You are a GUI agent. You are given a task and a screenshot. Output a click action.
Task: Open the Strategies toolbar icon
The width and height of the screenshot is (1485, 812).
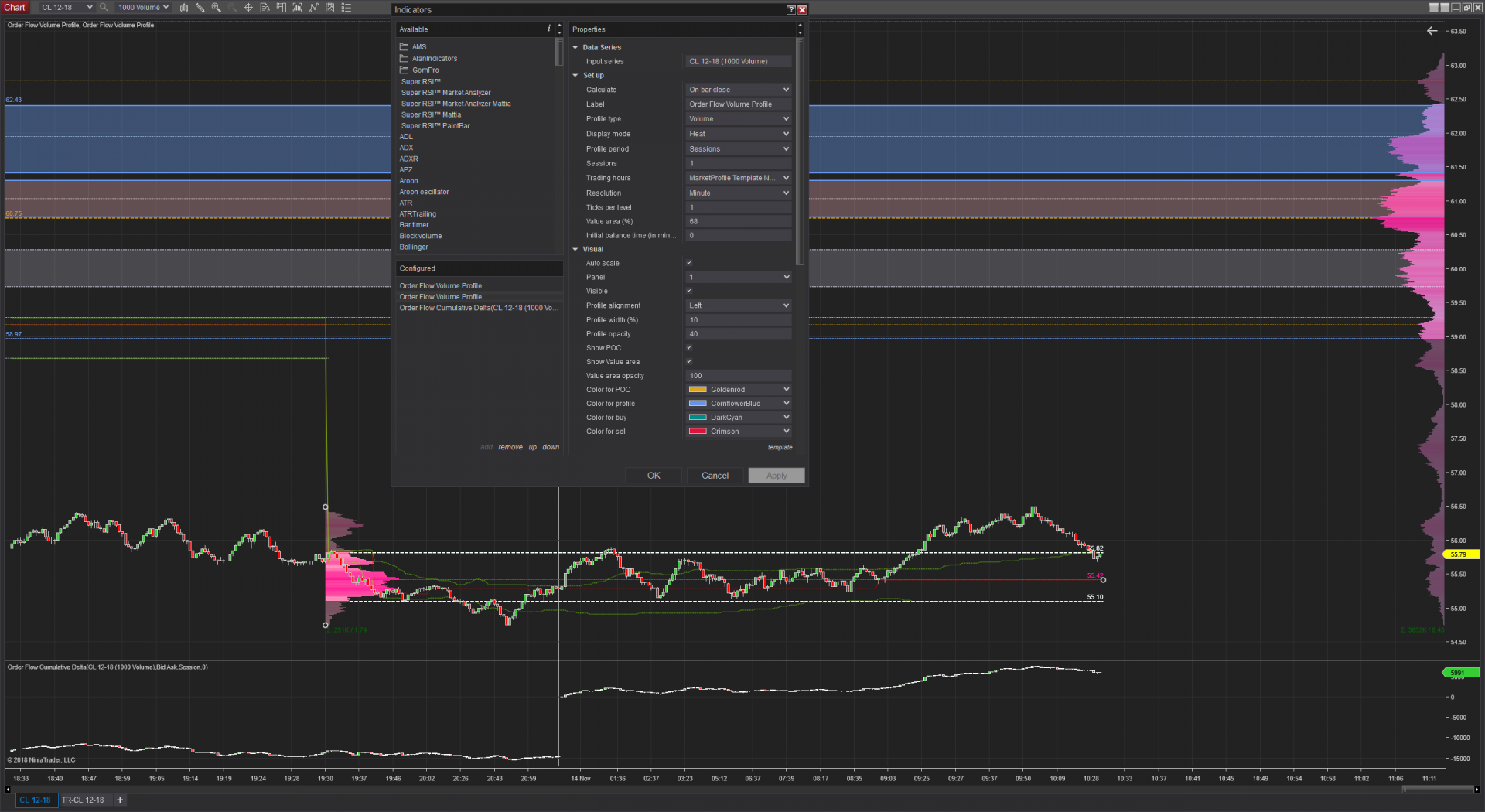pos(329,8)
